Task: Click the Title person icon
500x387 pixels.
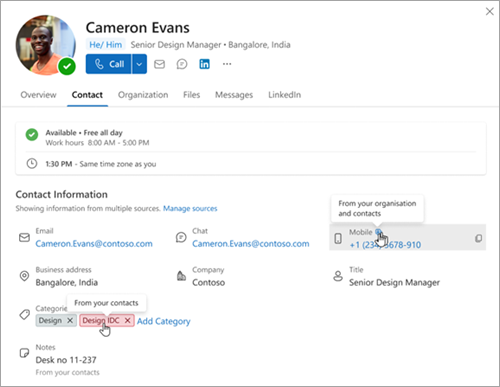Action: (338, 276)
